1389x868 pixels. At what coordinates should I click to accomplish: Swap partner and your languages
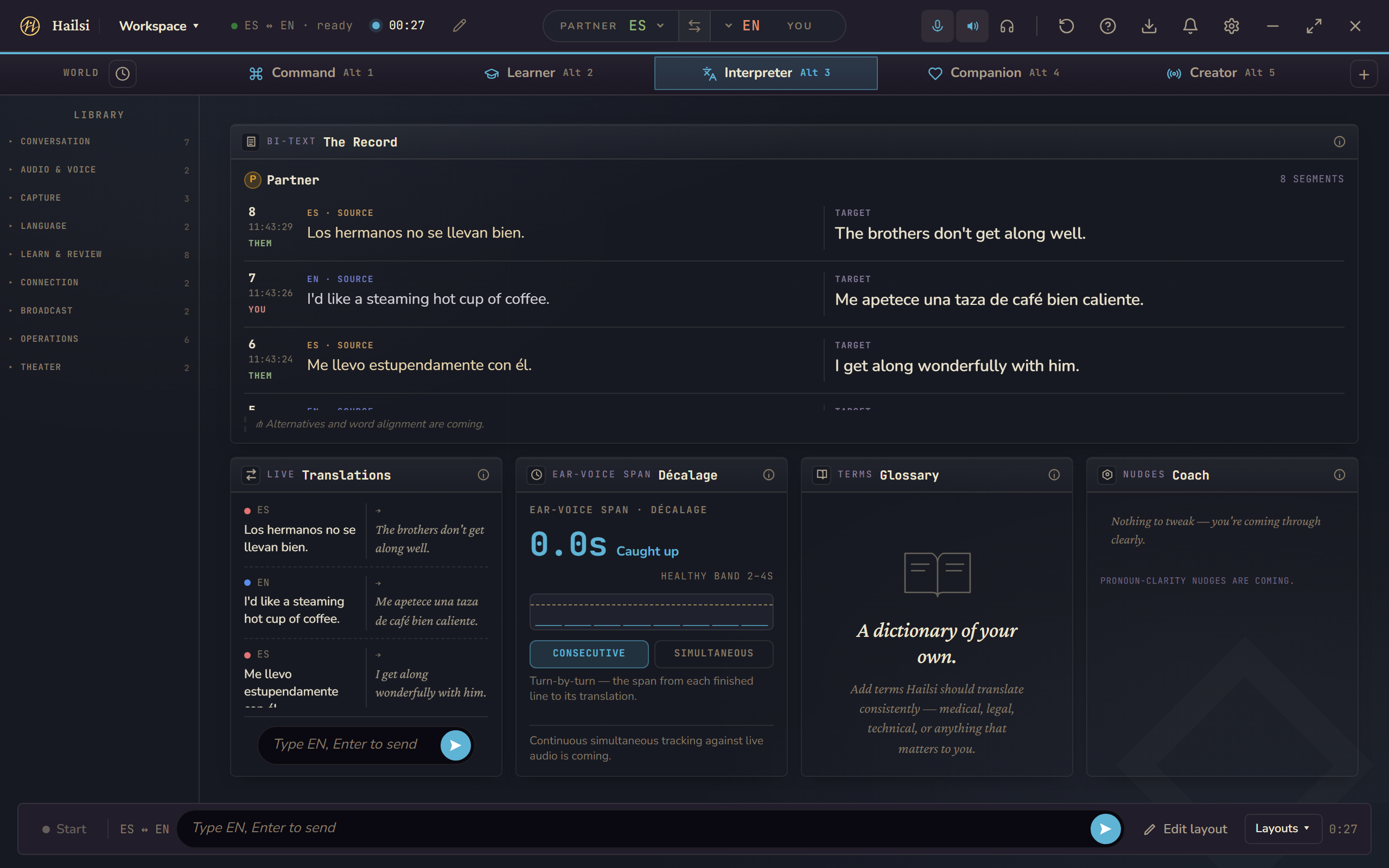(x=694, y=26)
